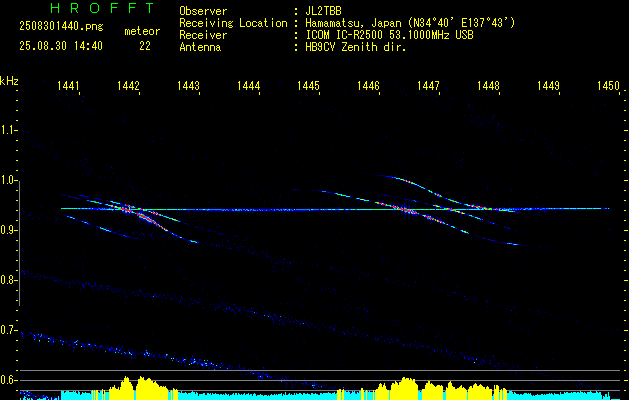629x400 pixels.
Task: Click the Hamamatsu, Japan location text
Action: coord(410,23)
